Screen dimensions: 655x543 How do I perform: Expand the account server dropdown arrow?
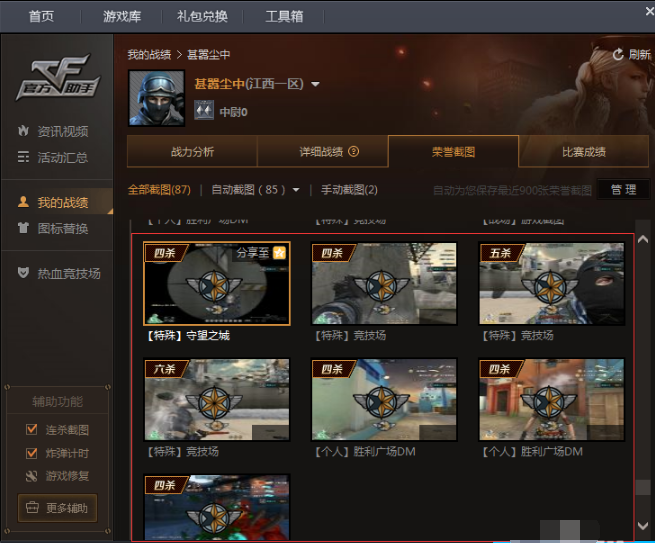tap(315, 85)
